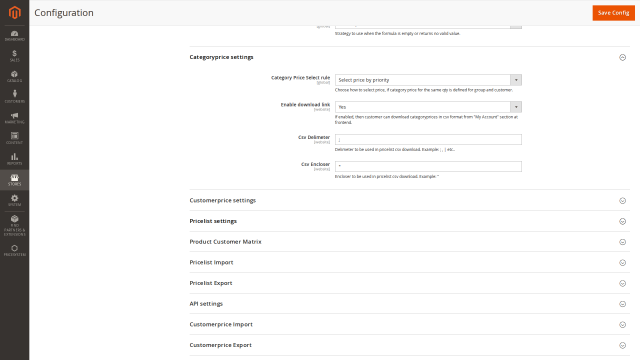Click the Enable download link label
Screen dimensions: 640x360
(x=305, y=104)
